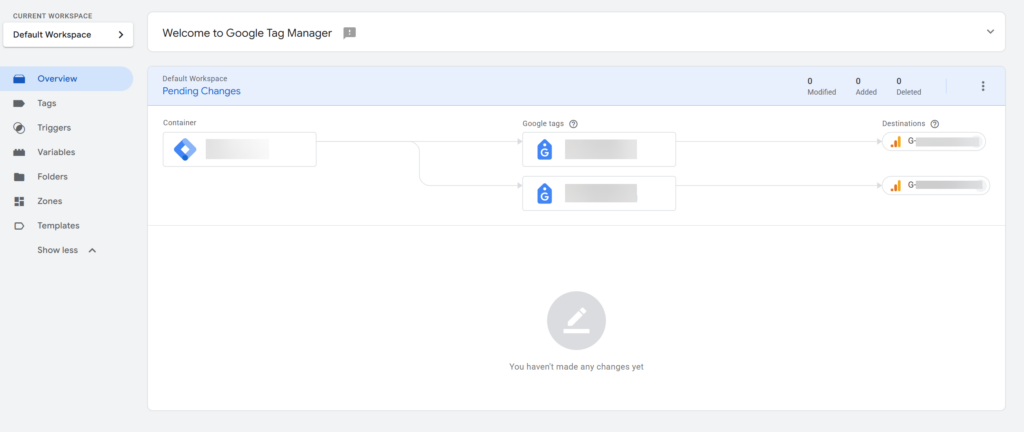Click the Destinations heading text
This screenshot has width=1024, height=432.
[904, 123]
